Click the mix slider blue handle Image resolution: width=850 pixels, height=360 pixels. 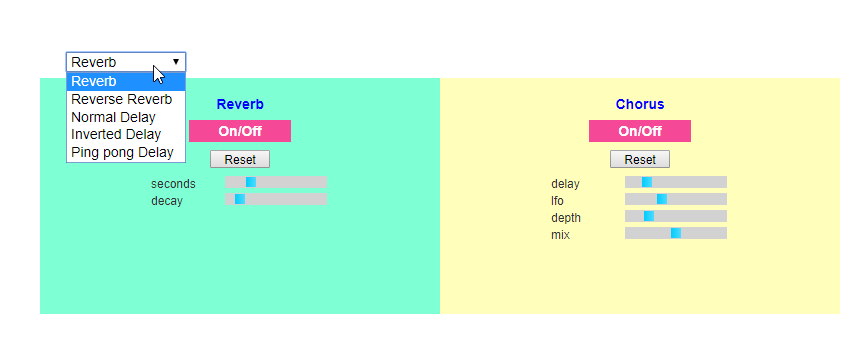pyautogui.click(x=676, y=233)
